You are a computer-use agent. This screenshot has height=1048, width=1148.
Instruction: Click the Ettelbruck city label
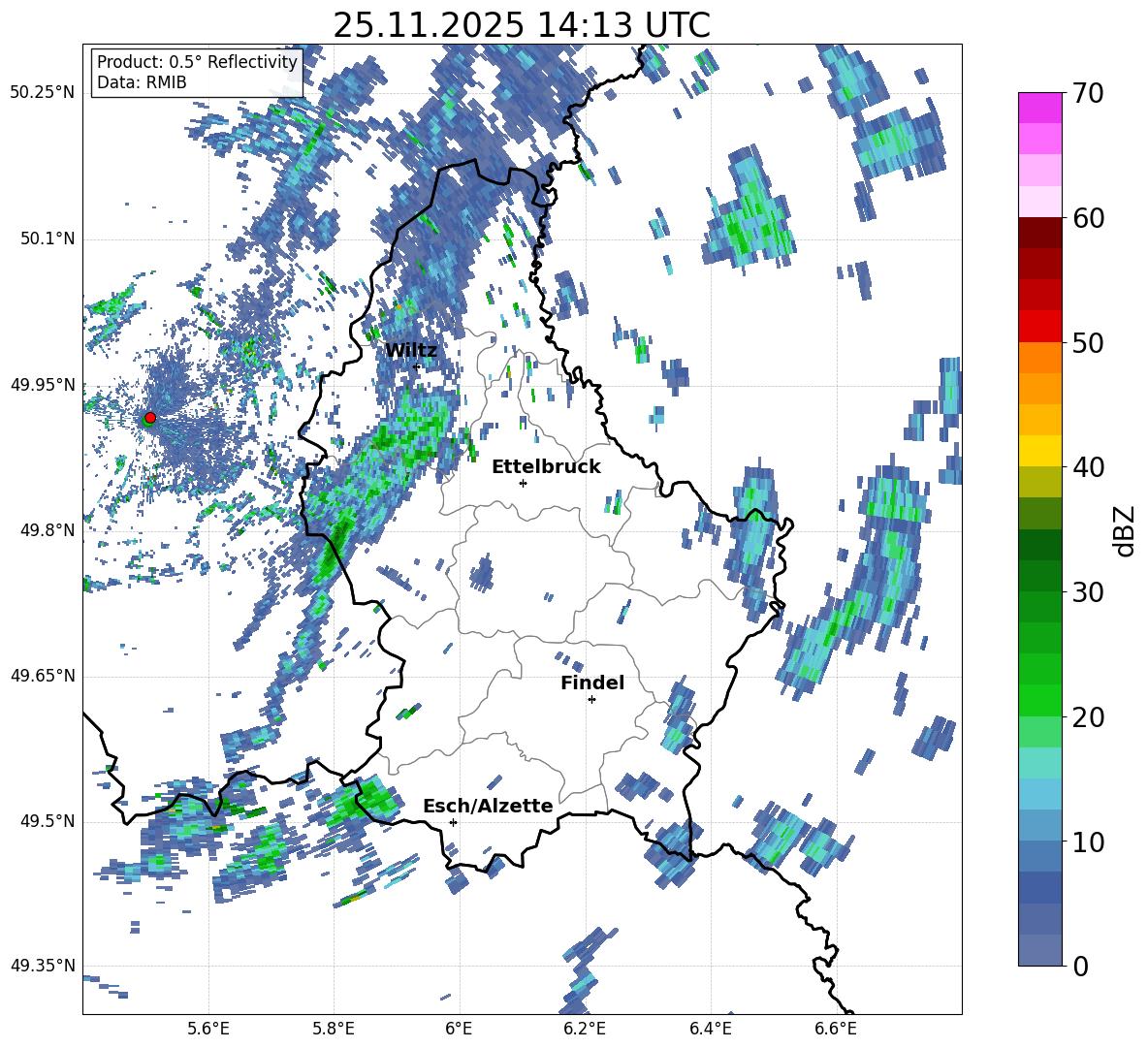tap(546, 466)
